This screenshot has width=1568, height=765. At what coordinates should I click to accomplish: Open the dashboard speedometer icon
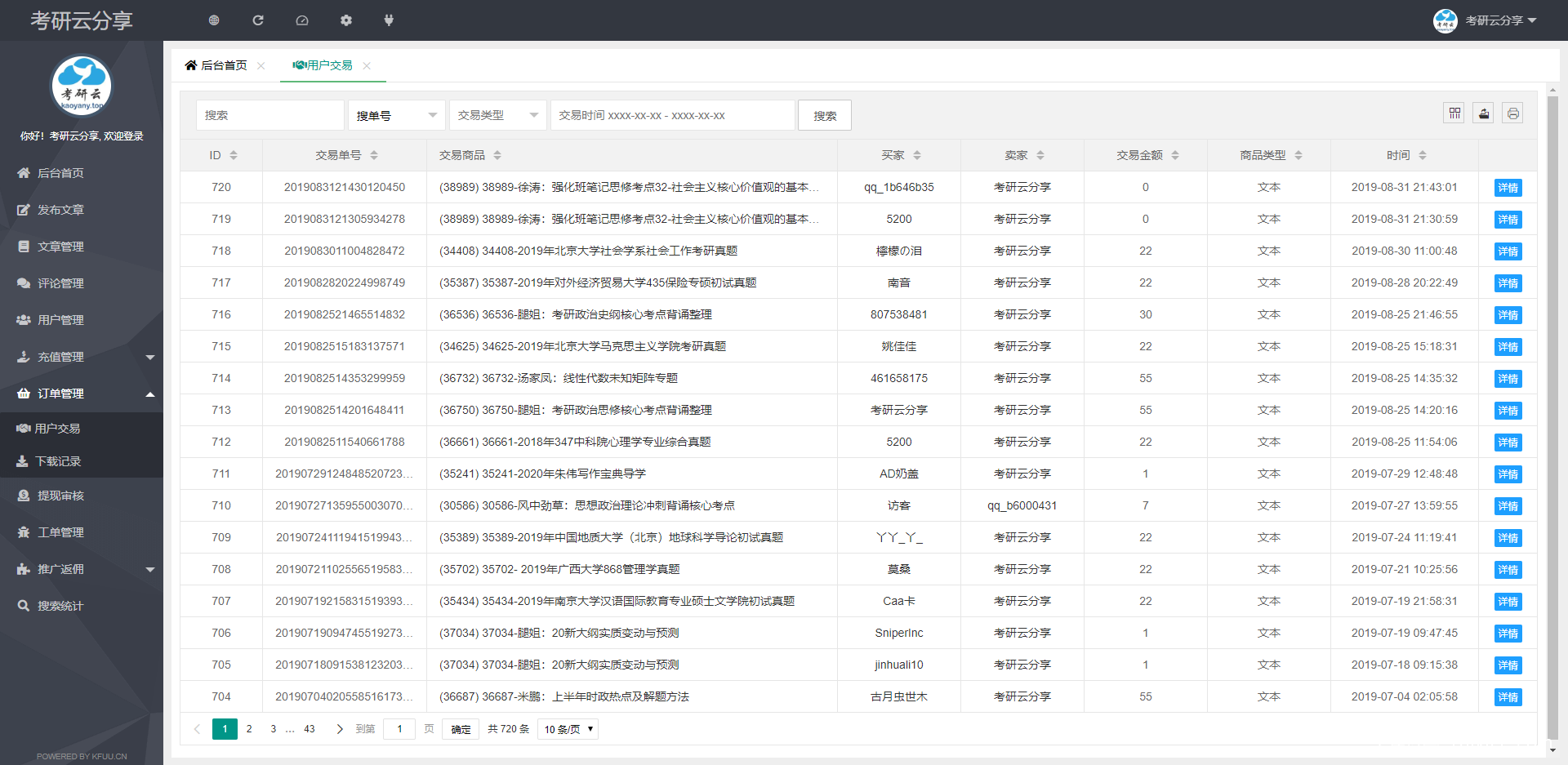pos(302,20)
